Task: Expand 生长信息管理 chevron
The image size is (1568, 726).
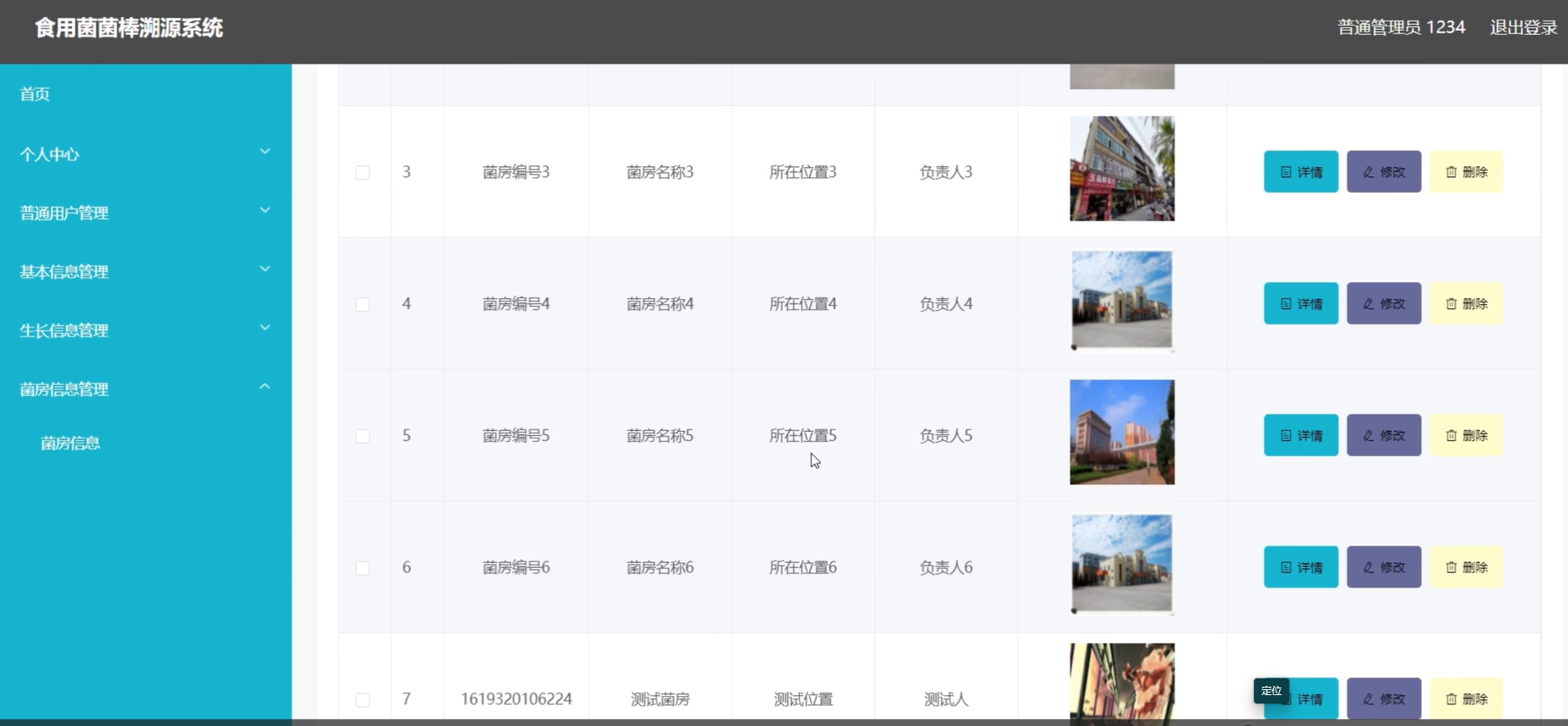Action: click(x=265, y=327)
